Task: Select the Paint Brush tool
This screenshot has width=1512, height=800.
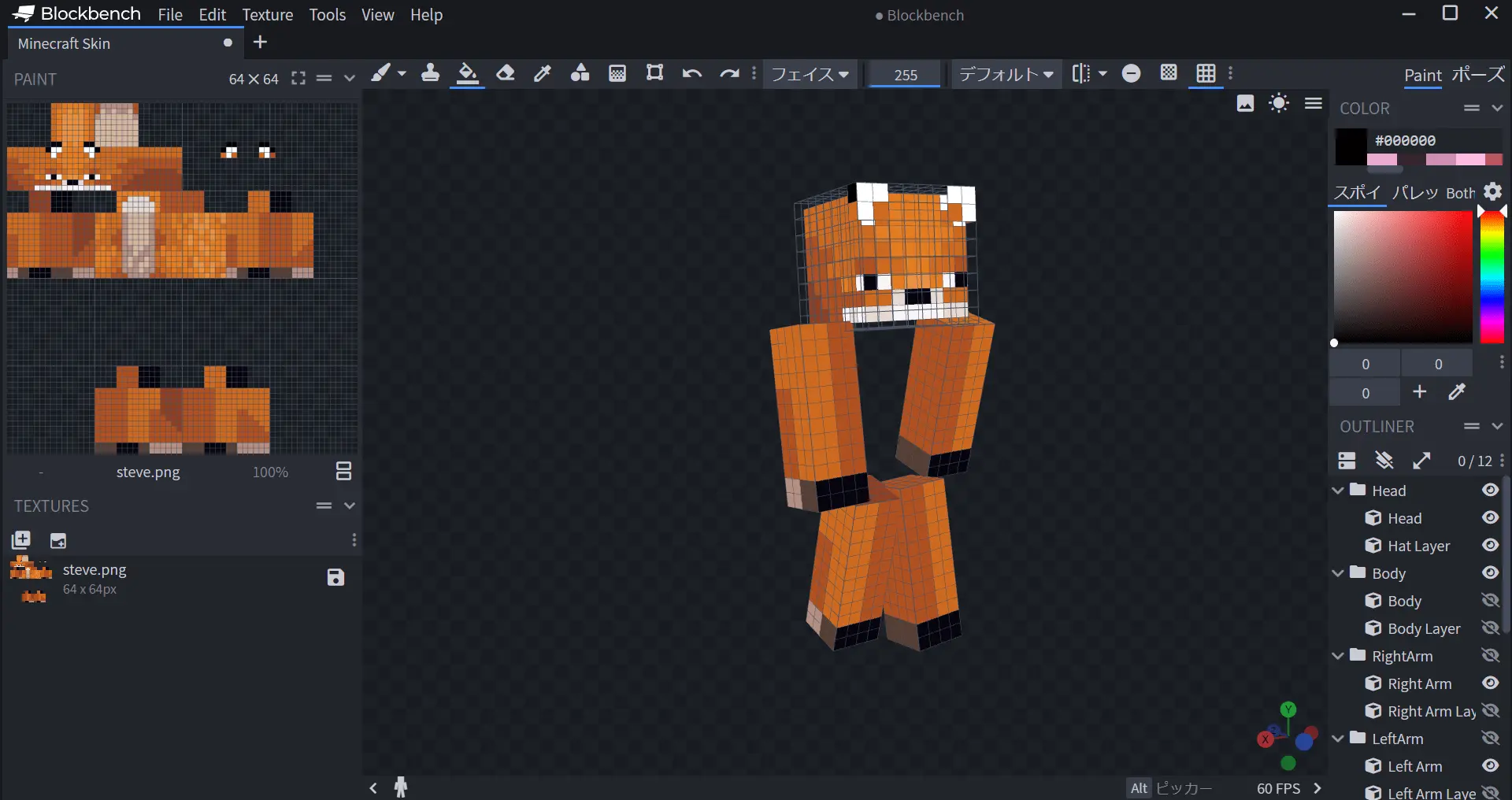Action: (381, 74)
